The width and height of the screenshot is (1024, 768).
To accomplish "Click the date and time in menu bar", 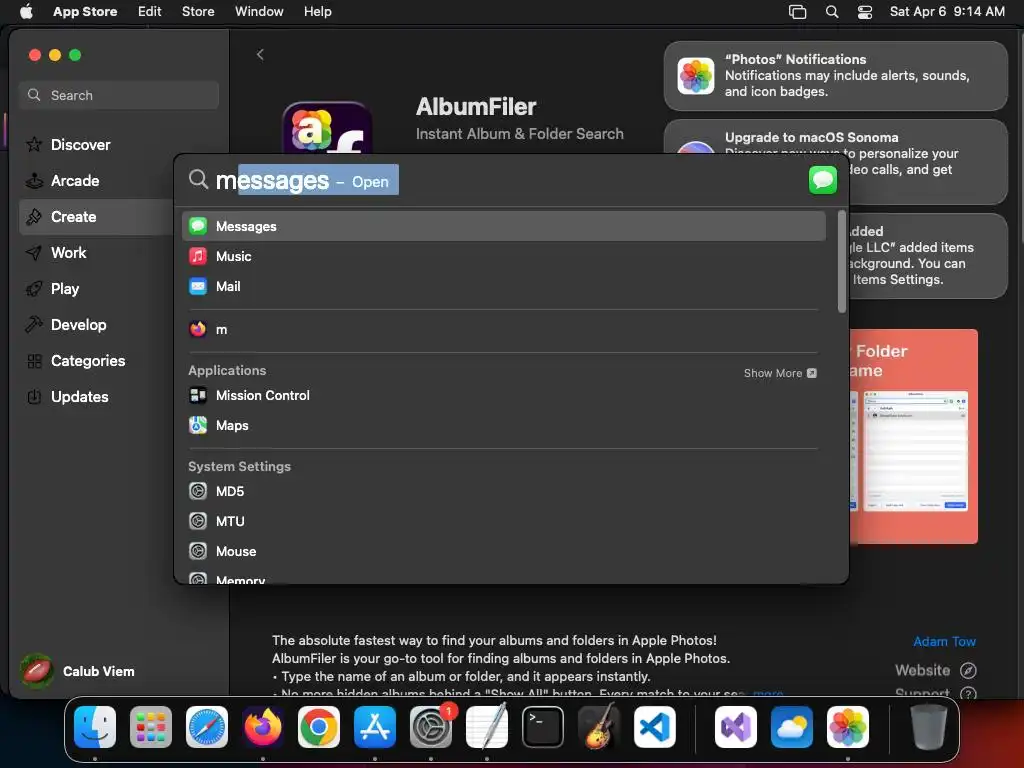I will point(947,12).
